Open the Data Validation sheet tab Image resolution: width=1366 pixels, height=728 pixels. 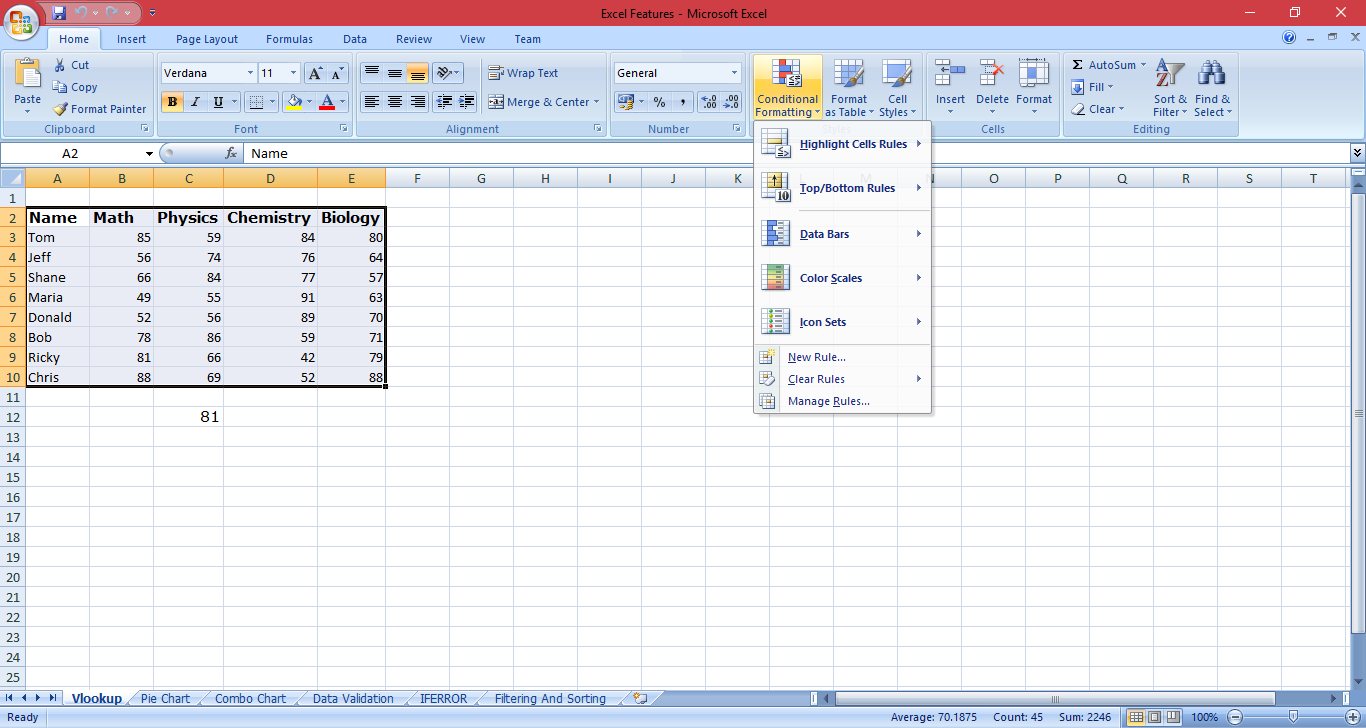coord(353,698)
